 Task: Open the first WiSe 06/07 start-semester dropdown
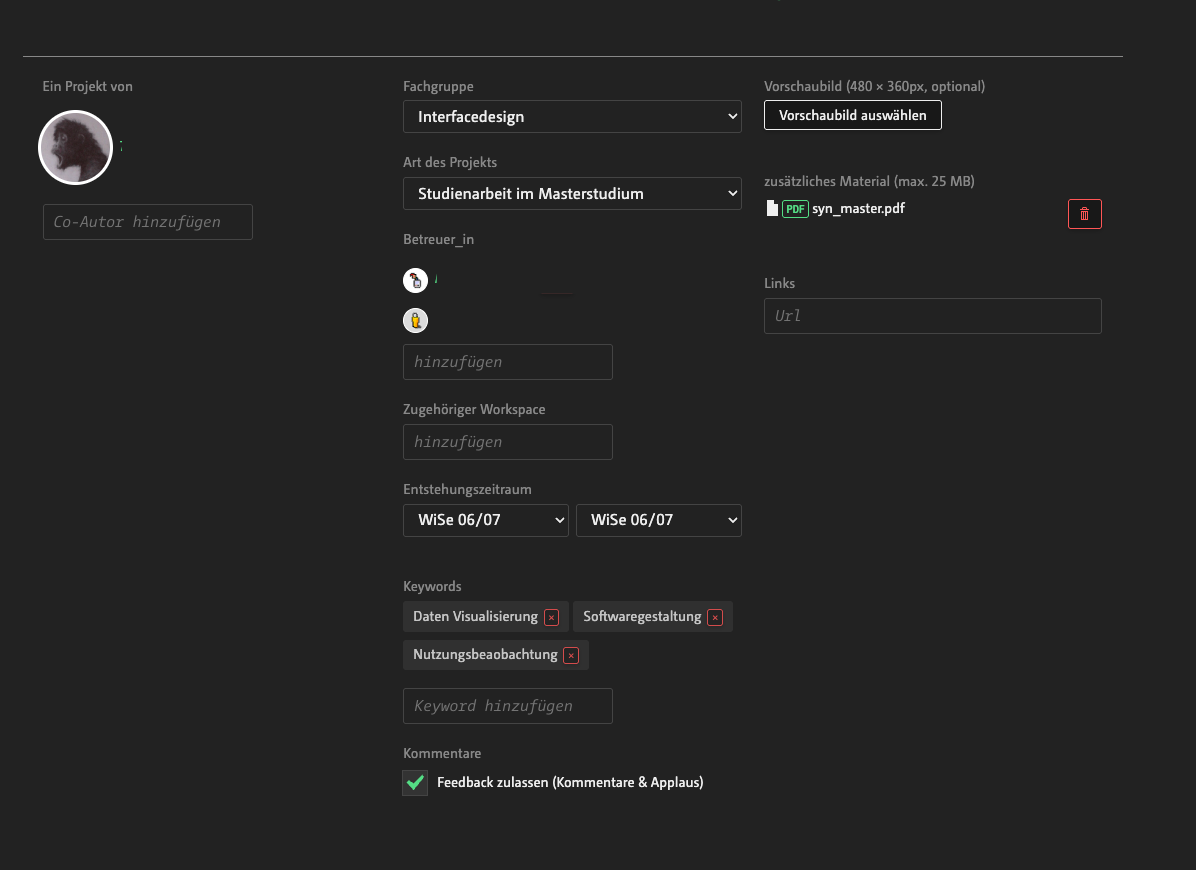point(486,520)
